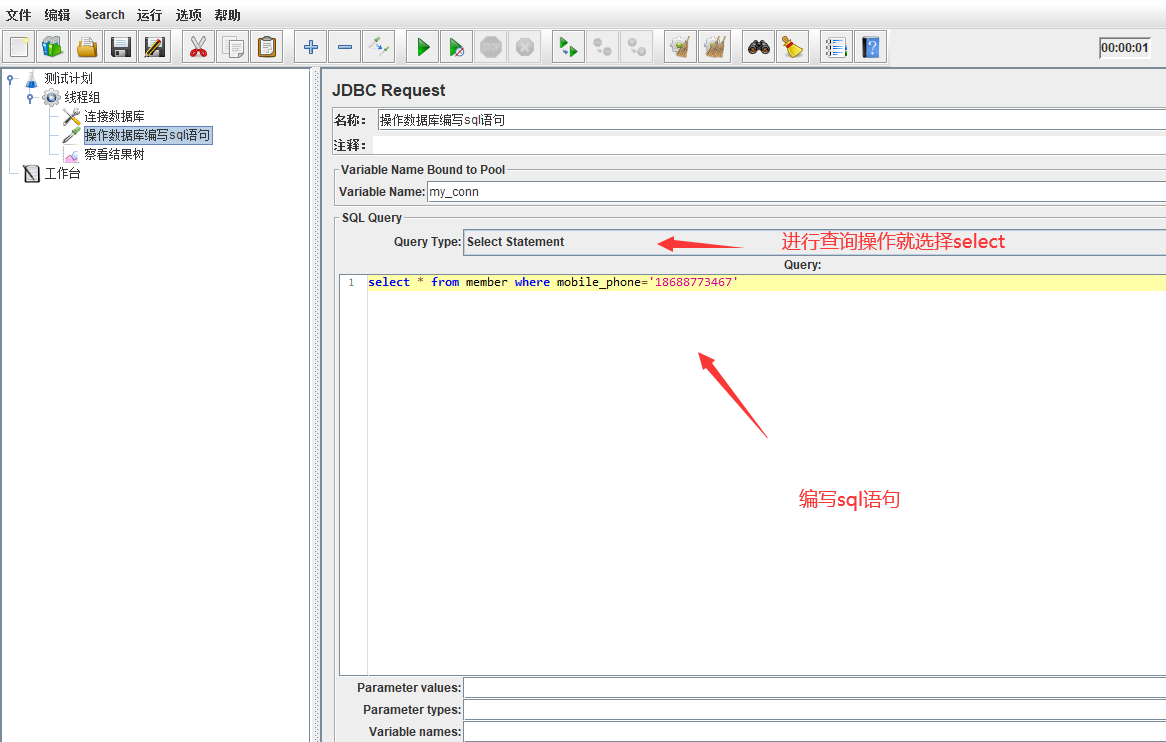Image resolution: width=1166 pixels, height=742 pixels.
Task: Collapse the 线程组 tree node handle
Action: click(x=30, y=98)
